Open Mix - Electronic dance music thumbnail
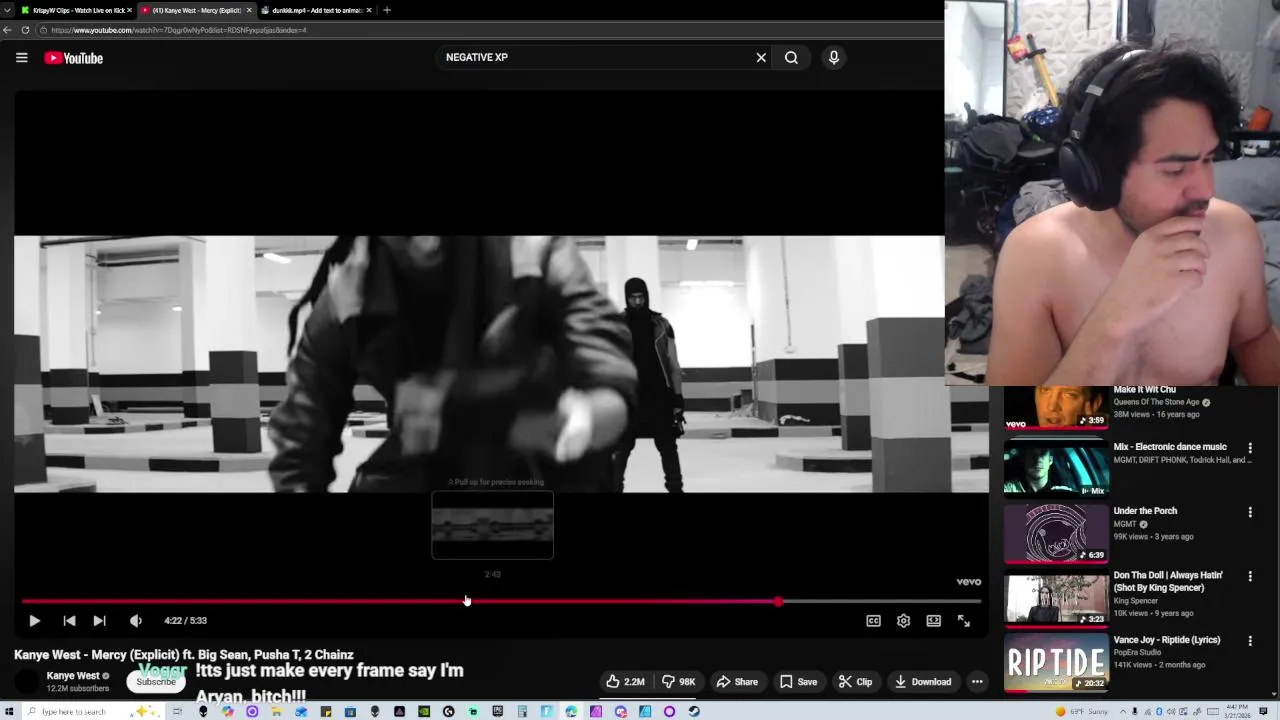This screenshot has height=720, width=1280. tap(1056, 470)
